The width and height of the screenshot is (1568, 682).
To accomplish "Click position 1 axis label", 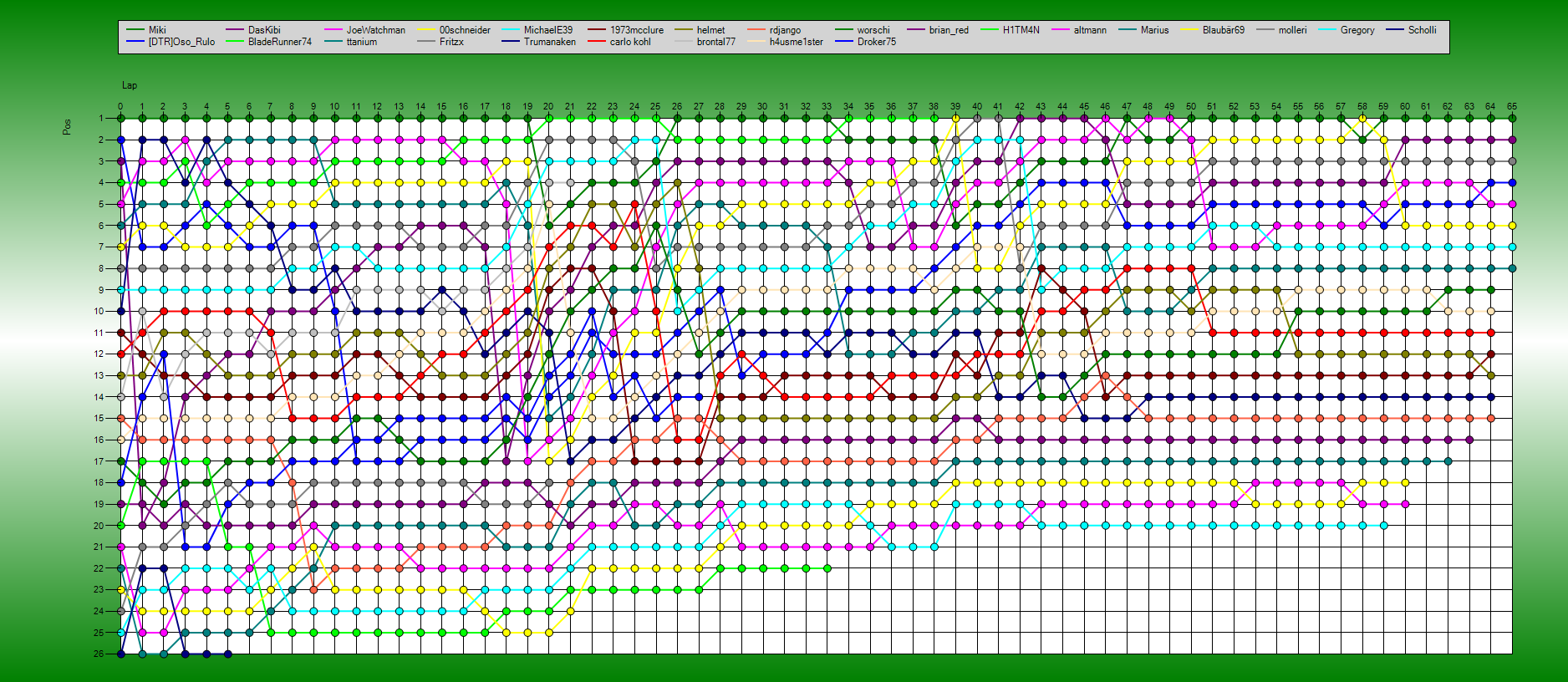I will tap(101, 119).
